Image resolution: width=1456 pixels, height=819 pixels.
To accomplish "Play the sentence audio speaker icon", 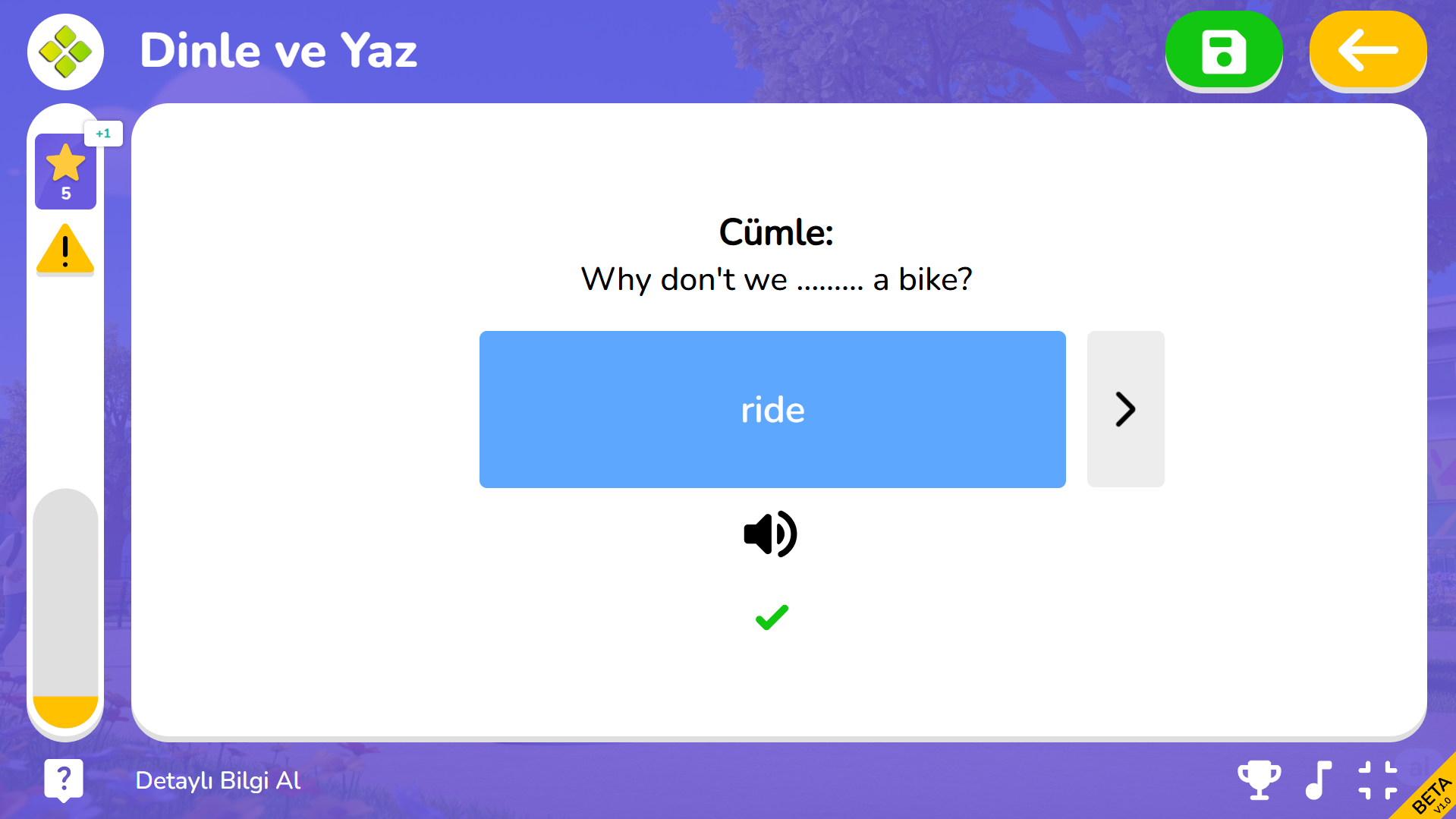I will click(771, 534).
